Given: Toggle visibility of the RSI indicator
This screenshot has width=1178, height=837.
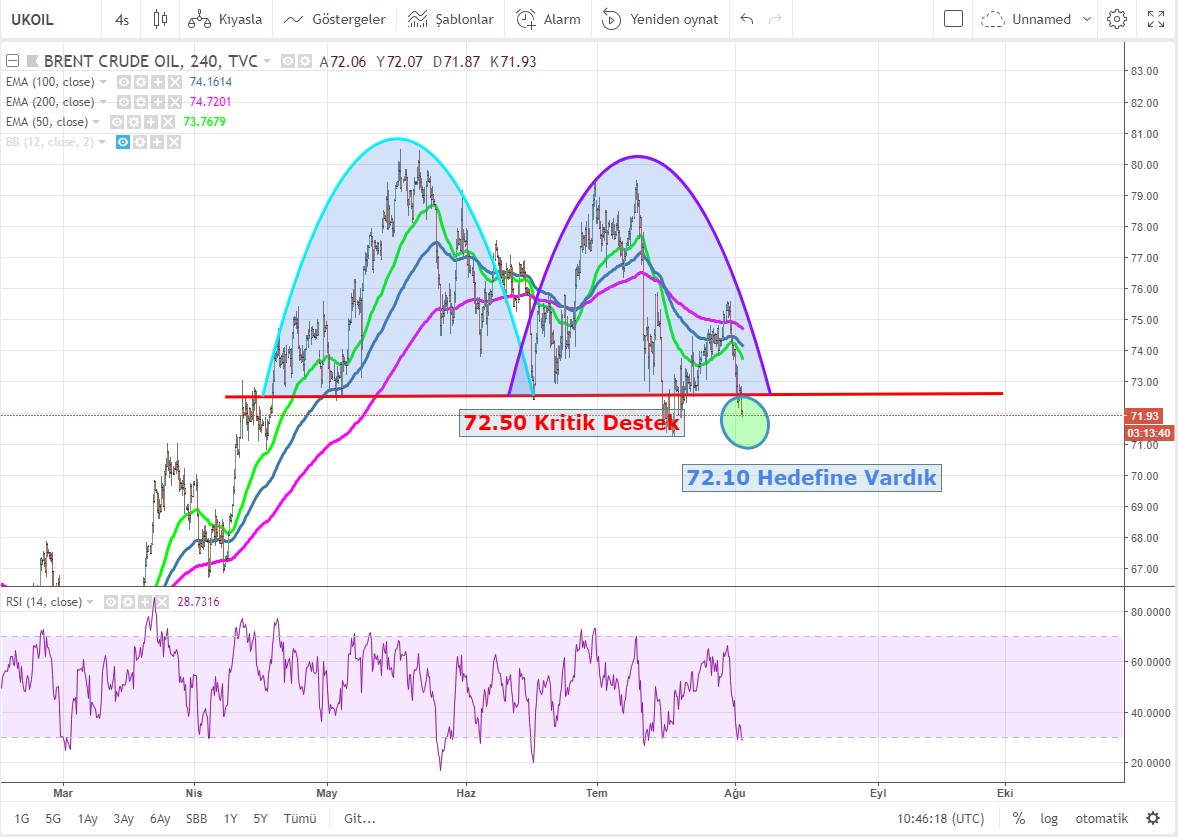Looking at the screenshot, I should (110, 602).
